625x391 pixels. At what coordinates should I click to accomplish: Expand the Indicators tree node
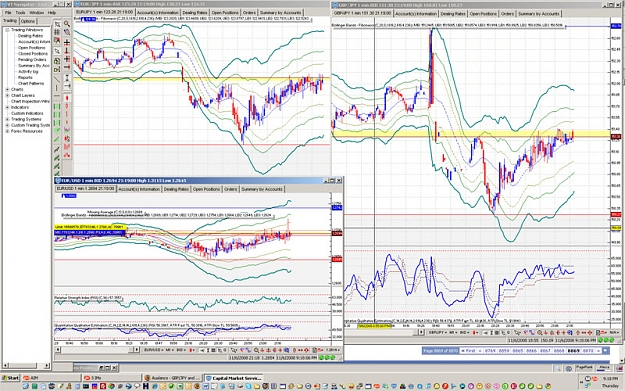7,107
